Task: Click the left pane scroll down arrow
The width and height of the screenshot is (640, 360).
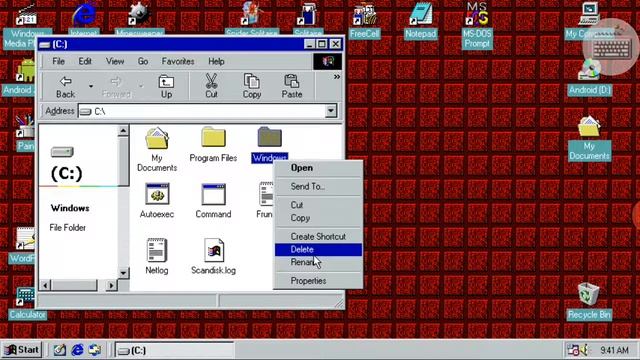Action: click(123, 273)
